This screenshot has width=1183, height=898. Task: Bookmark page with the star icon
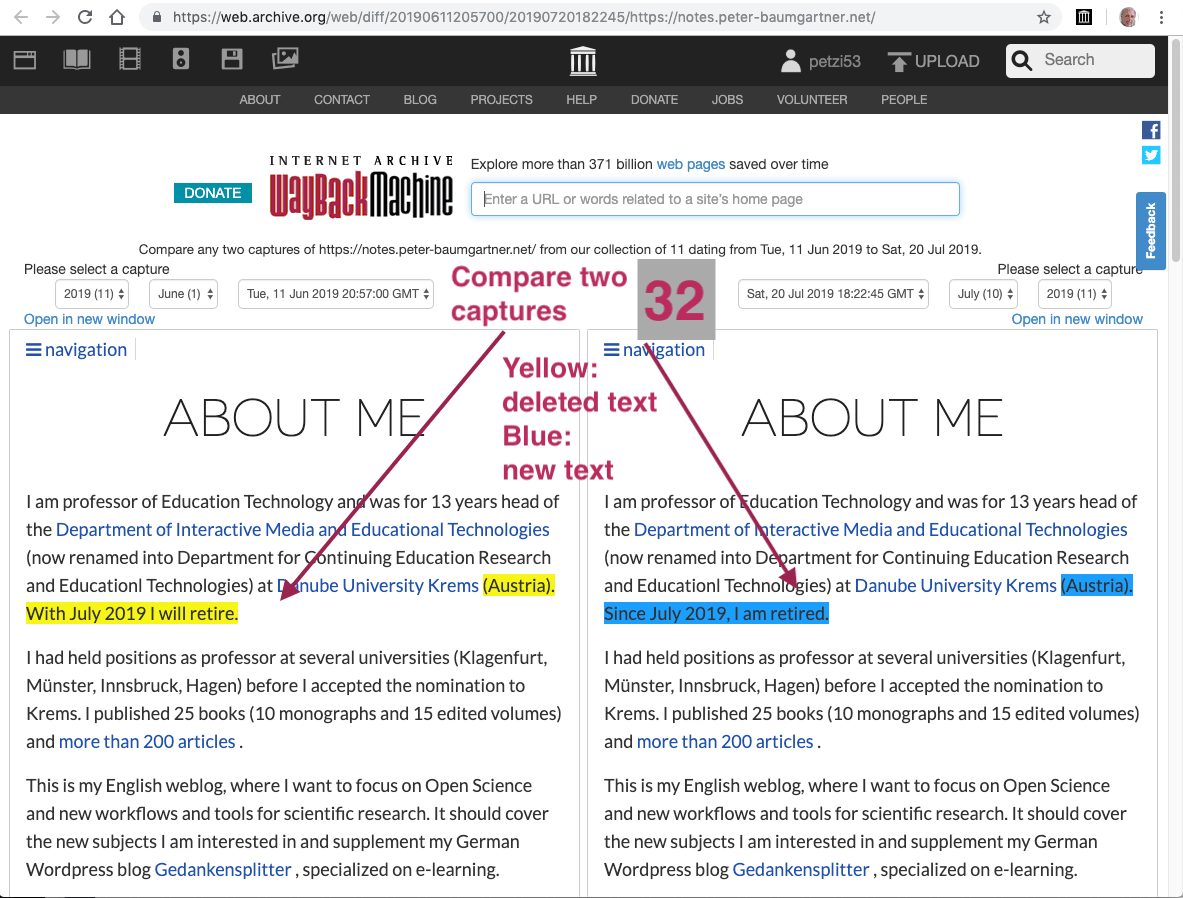(x=1044, y=17)
